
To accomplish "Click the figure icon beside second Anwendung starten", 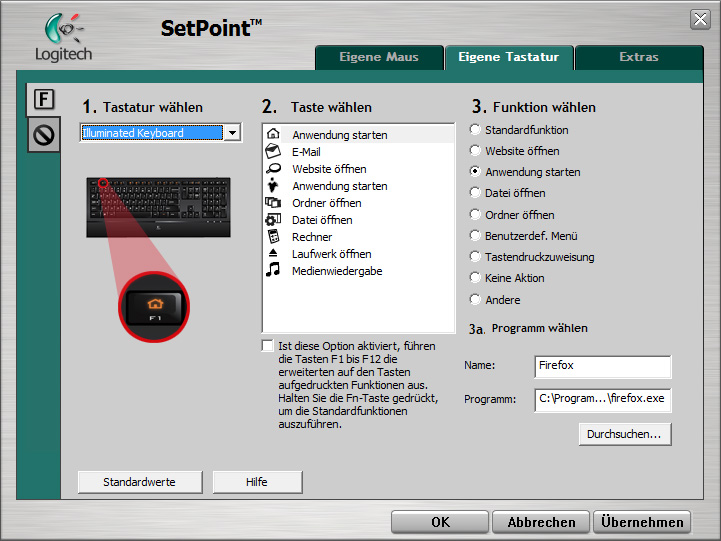I will click(x=273, y=185).
